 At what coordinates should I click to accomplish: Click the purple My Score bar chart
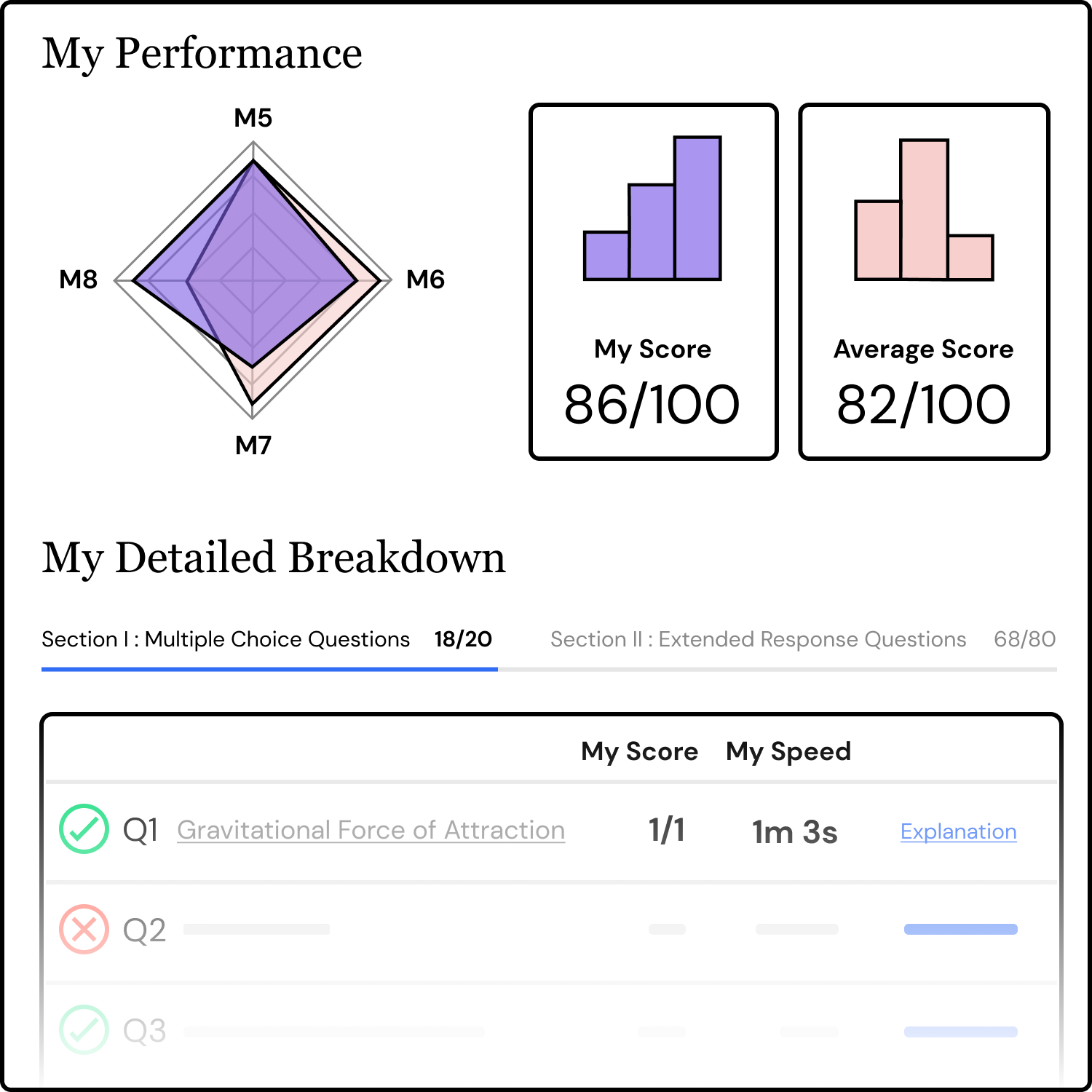pyautogui.click(x=652, y=207)
